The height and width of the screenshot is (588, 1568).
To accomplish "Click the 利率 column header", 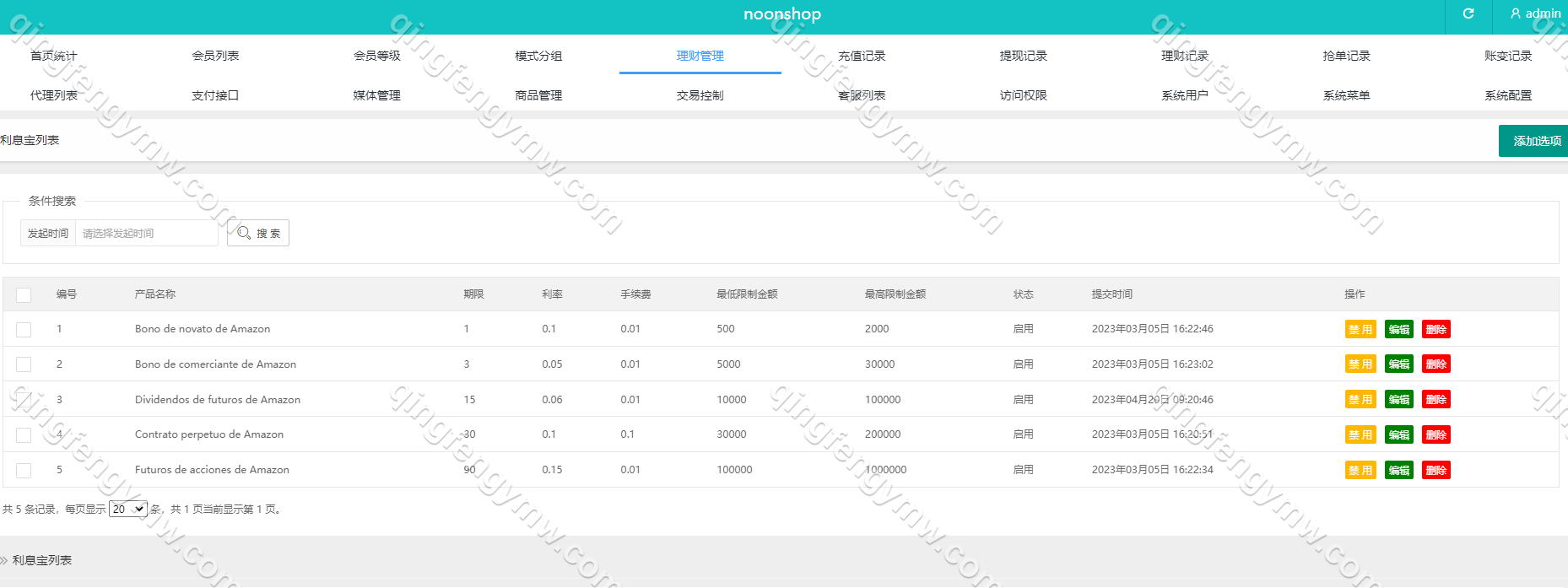I will click(552, 294).
